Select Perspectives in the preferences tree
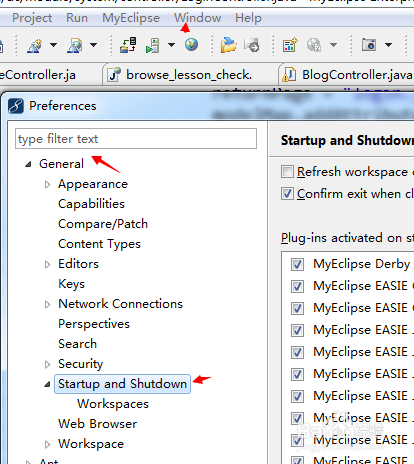 [x=94, y=324]
